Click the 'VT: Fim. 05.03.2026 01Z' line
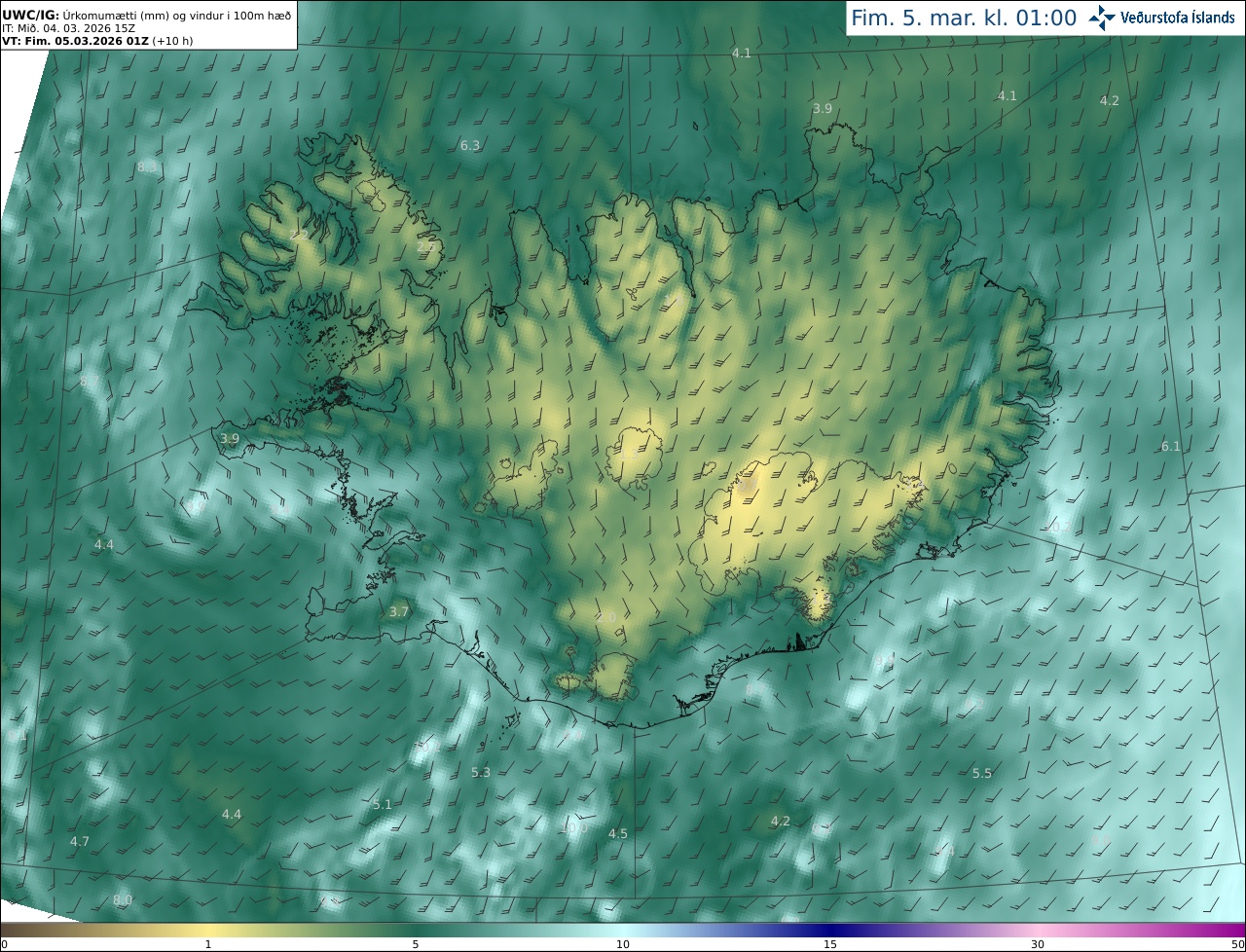1246x952 pixels. tap(97, 41)
